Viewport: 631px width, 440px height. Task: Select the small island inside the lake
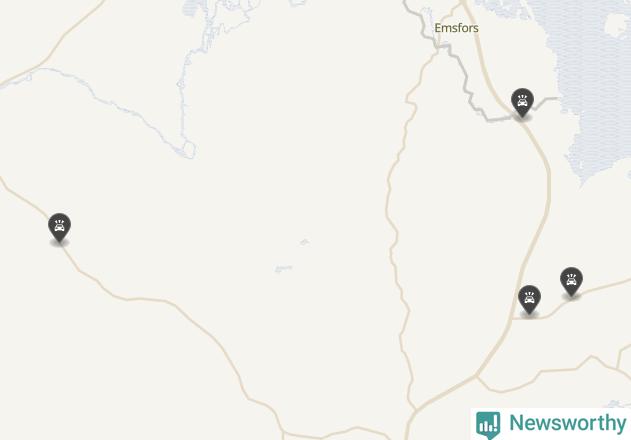pos(617,24)
